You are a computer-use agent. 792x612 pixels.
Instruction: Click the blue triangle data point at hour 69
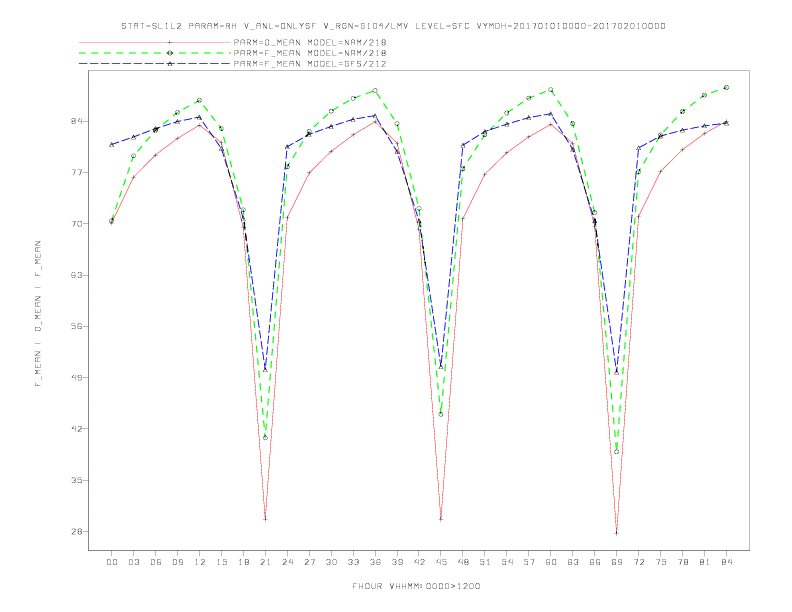click(616, 372)
